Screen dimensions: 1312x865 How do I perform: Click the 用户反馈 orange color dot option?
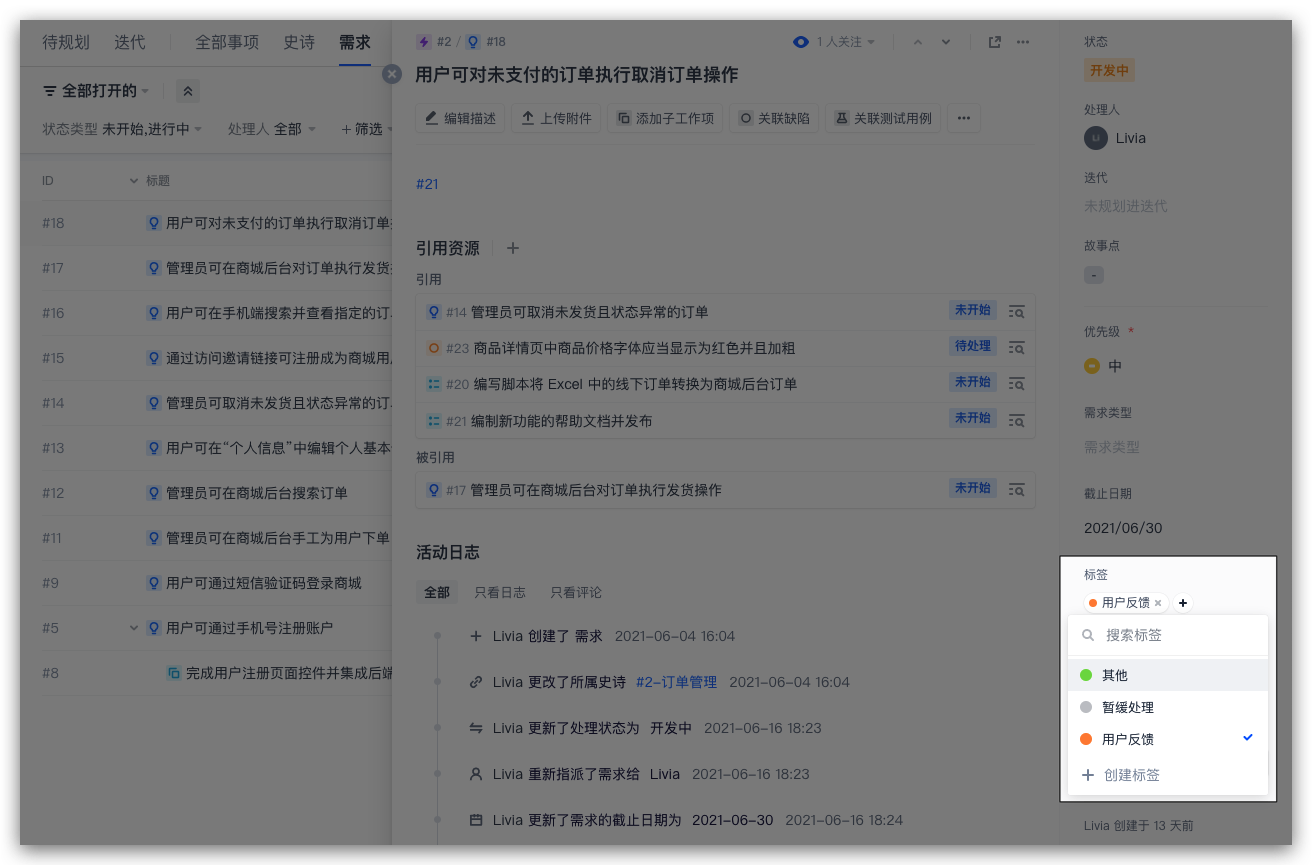(x=1086, y=740)
